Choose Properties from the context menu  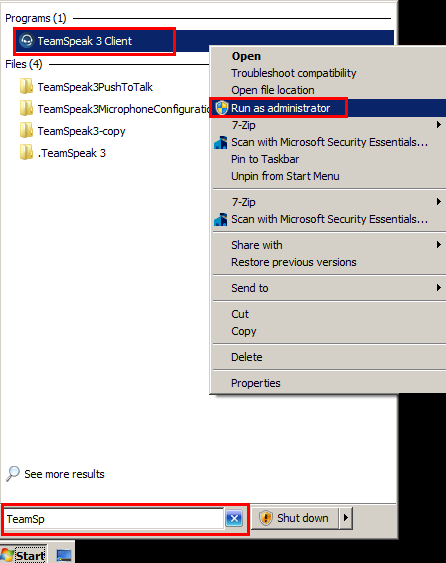(x=255, y=383)
